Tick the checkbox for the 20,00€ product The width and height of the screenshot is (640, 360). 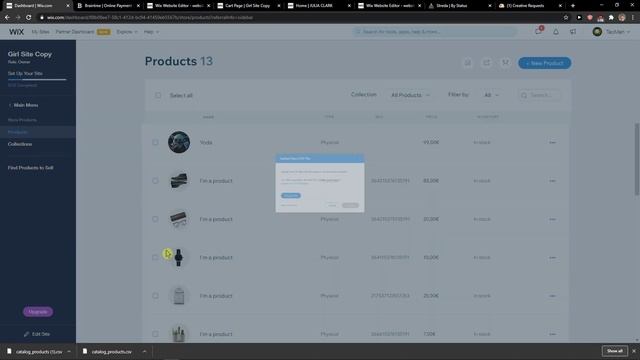tap(155, 219)
